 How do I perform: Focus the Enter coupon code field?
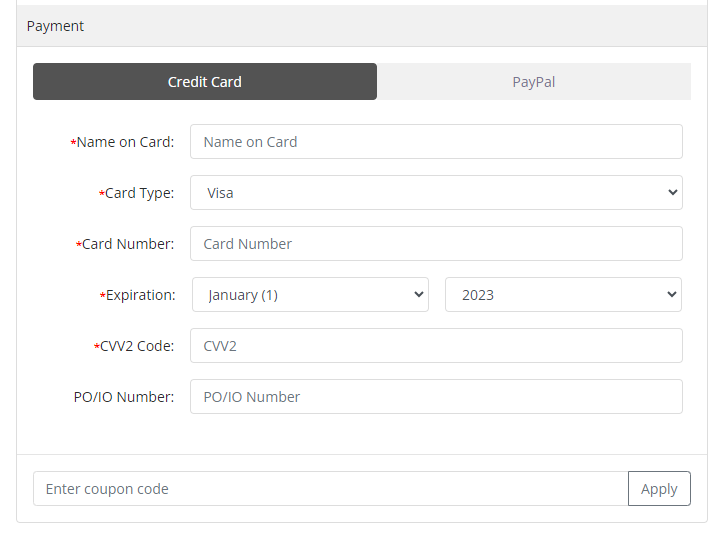pos(330,489)
